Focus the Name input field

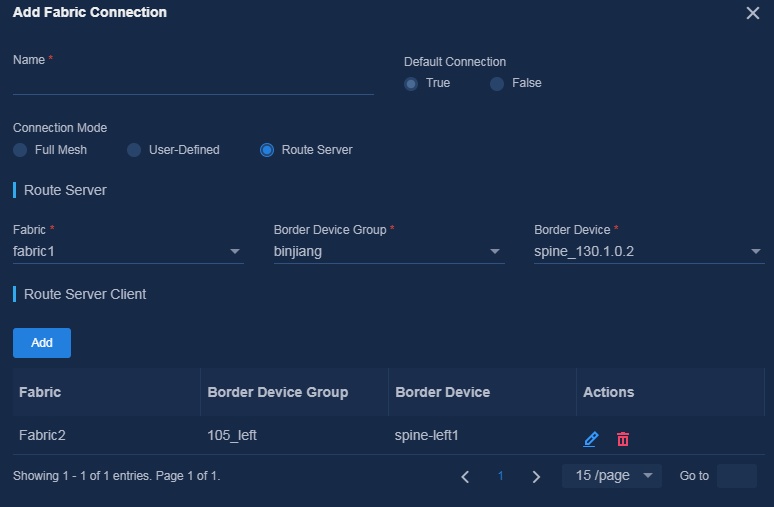pos(193,83)
